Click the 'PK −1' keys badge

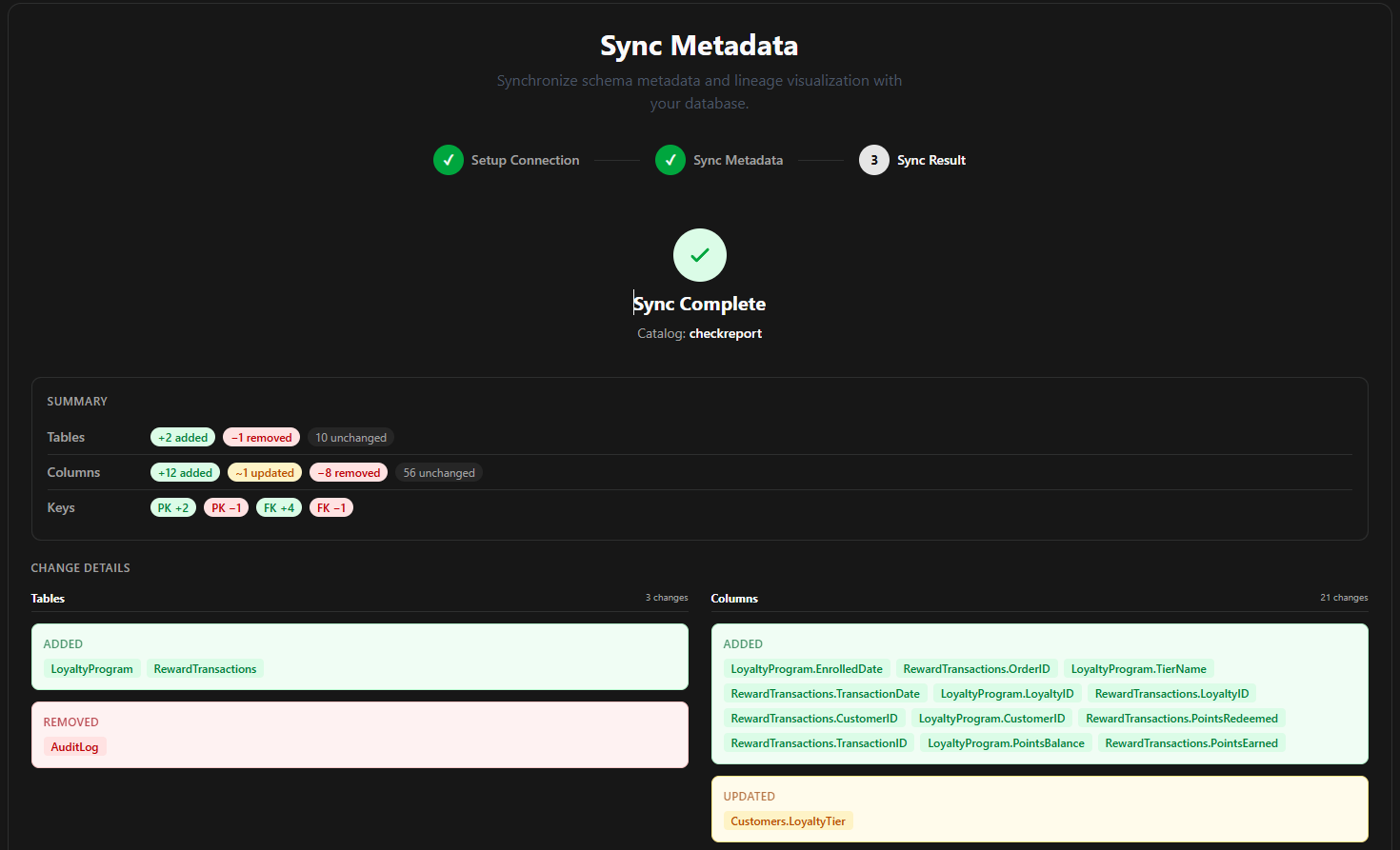coord(227,507)
